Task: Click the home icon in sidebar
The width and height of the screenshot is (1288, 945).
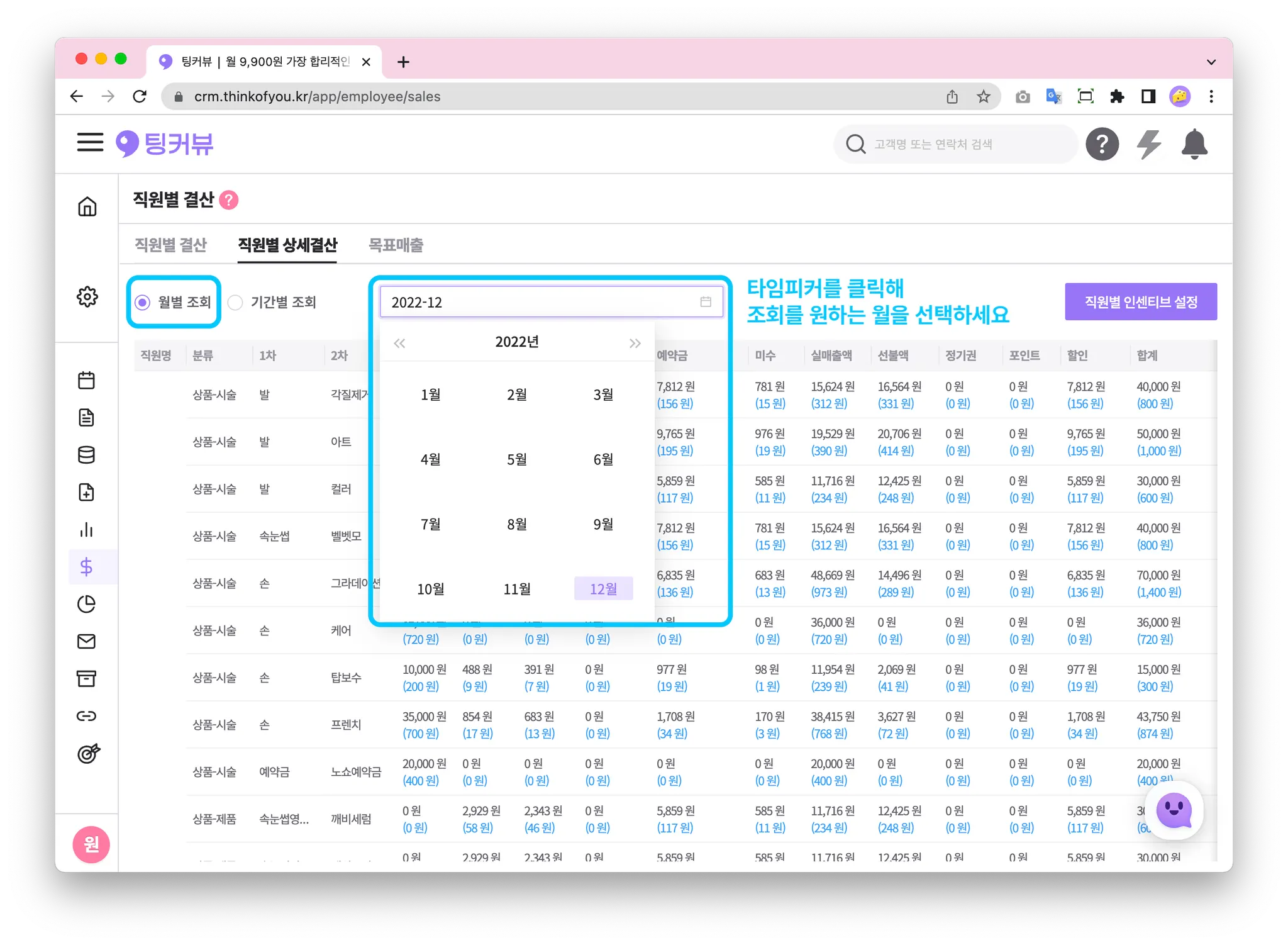Action: click(x=87, y=206)
